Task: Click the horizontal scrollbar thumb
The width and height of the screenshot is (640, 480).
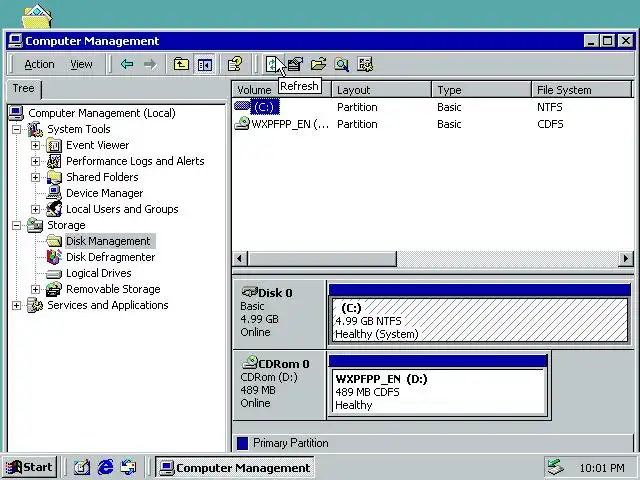Action: 322,258
